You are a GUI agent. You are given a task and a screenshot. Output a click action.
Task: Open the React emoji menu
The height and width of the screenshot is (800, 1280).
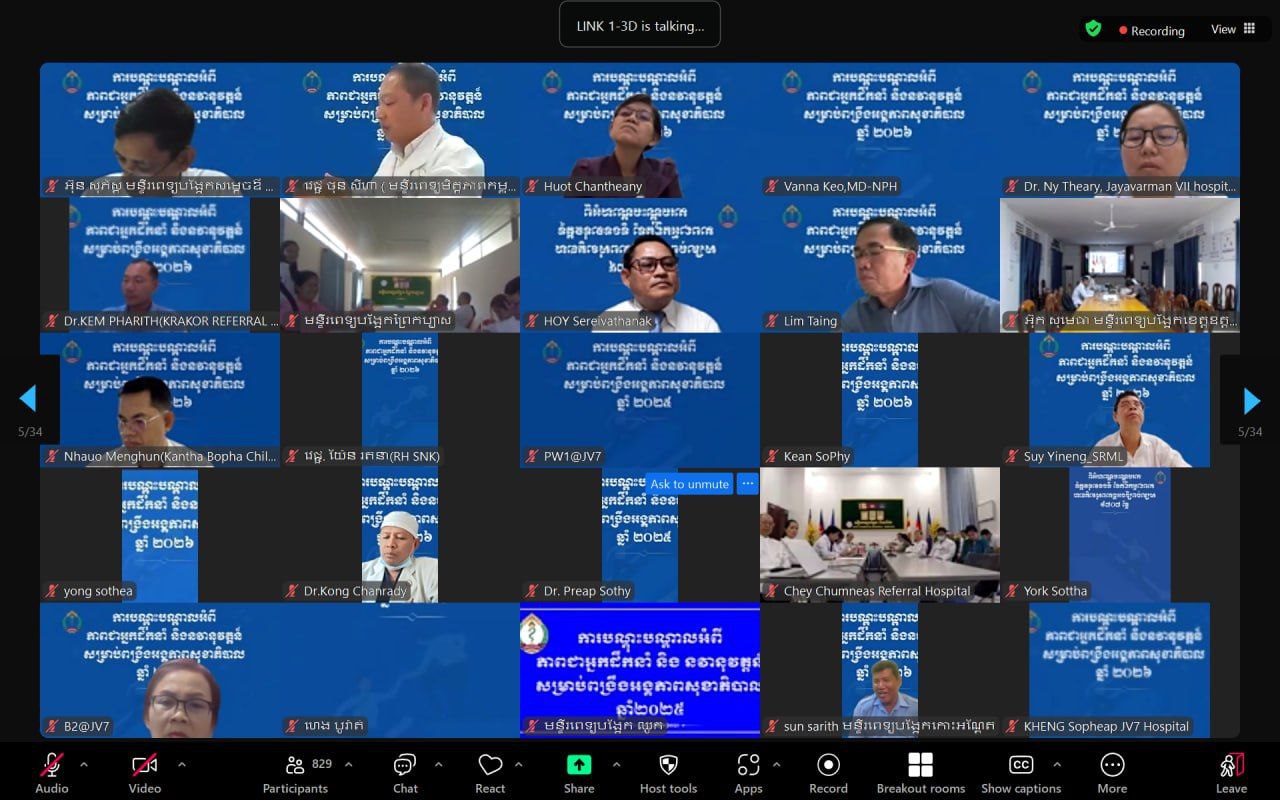pyautogui.click(x=490, y=766)
